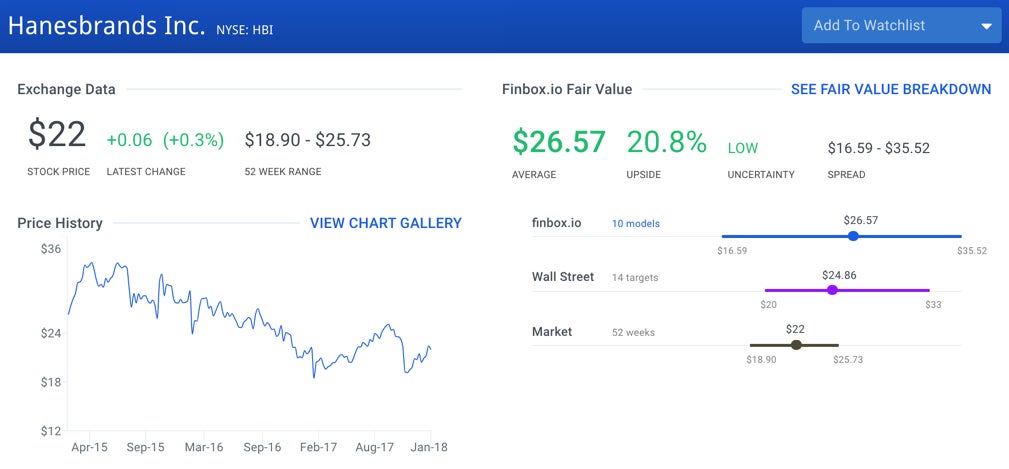
Task: Click the 52 weeks label
Action: [633, 332]
